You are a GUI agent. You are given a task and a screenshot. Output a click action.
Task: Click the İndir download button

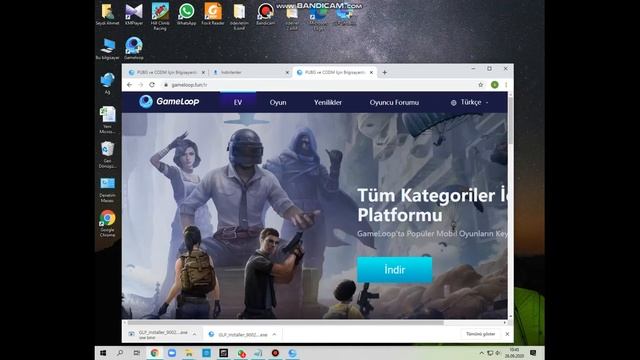tap(394, 270)
